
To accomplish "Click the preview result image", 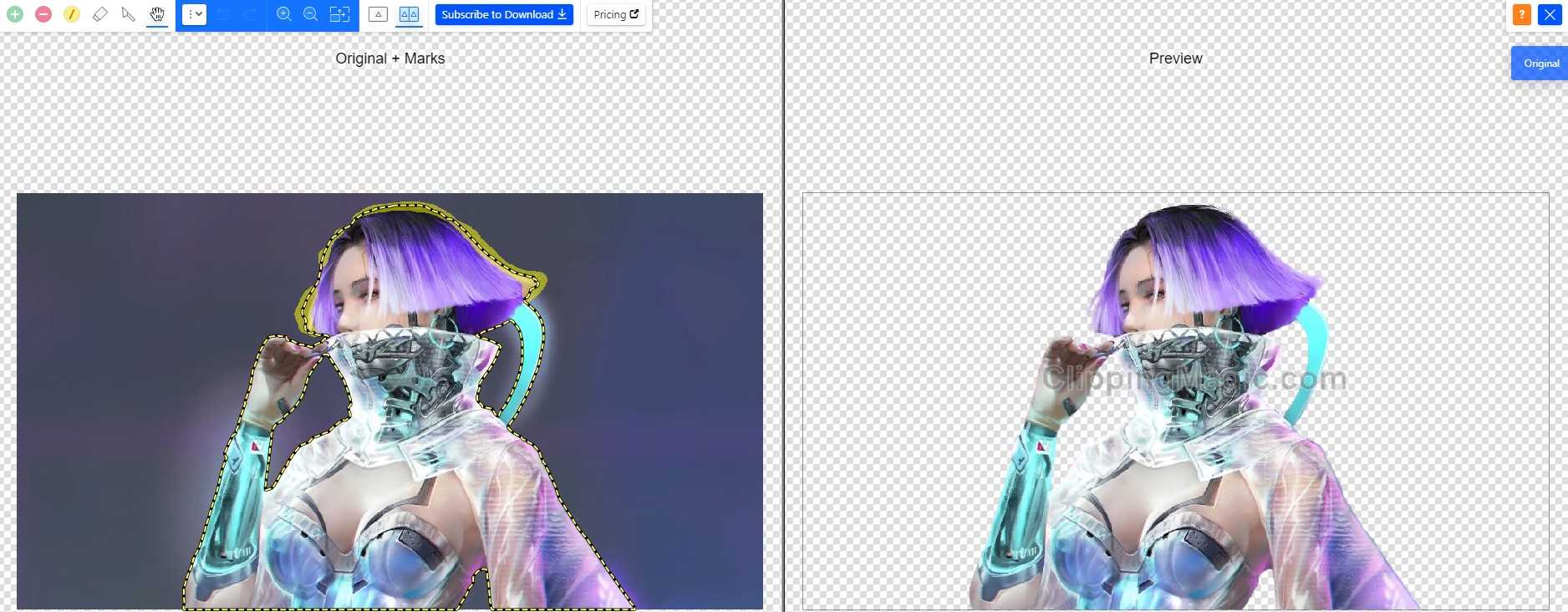I will [x=1175, y=401].
